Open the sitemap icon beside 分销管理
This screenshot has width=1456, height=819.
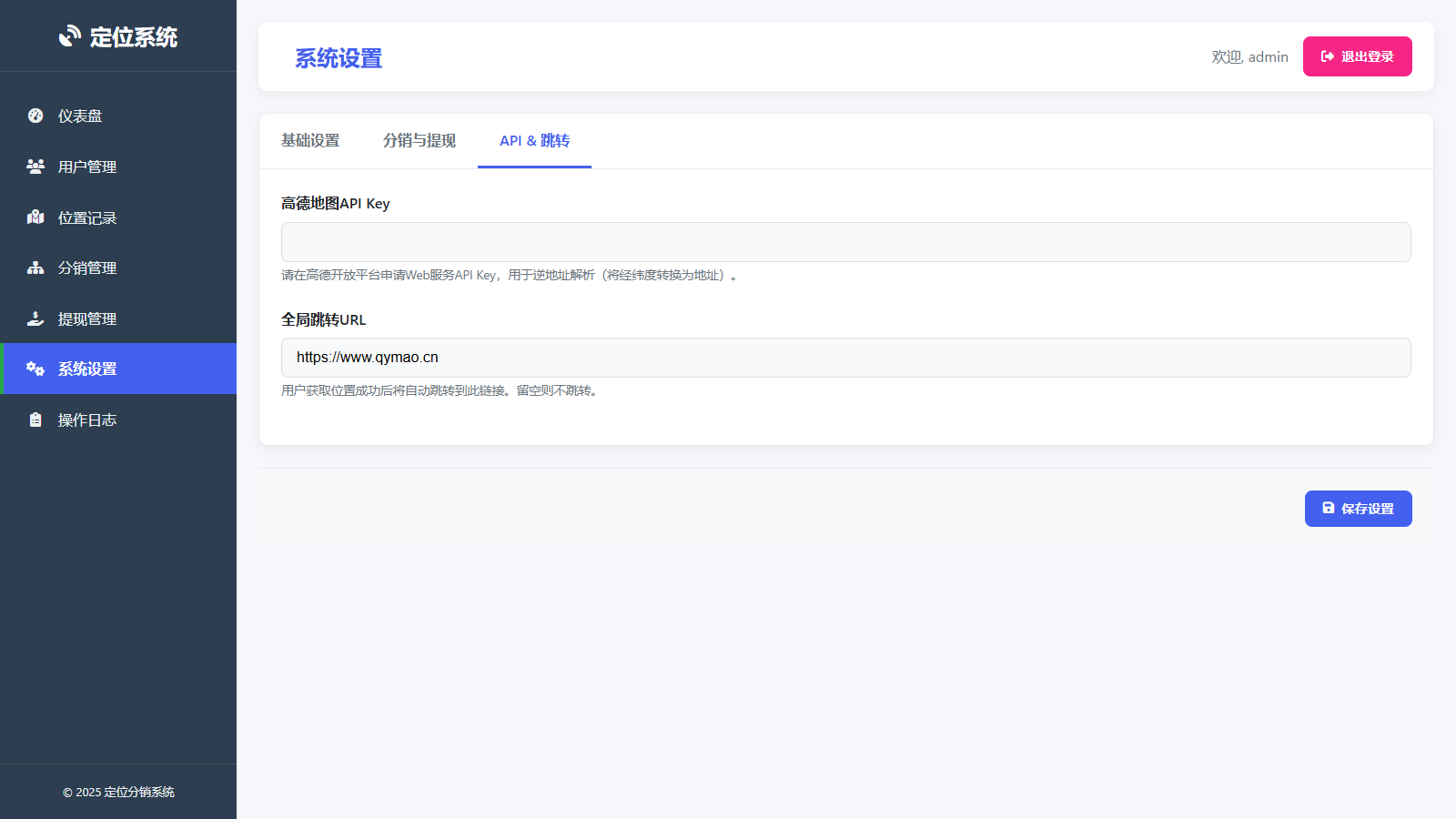tap(35, 268)
